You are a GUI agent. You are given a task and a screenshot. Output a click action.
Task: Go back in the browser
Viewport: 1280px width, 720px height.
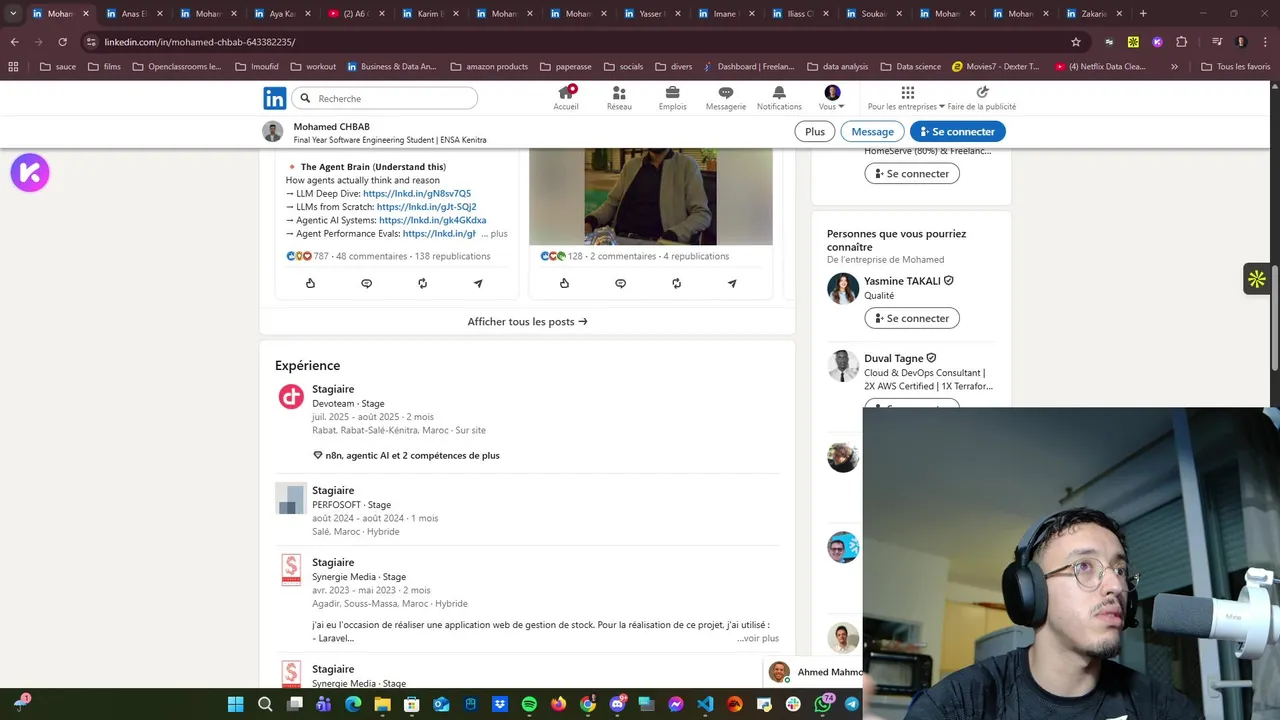(14, 42)
